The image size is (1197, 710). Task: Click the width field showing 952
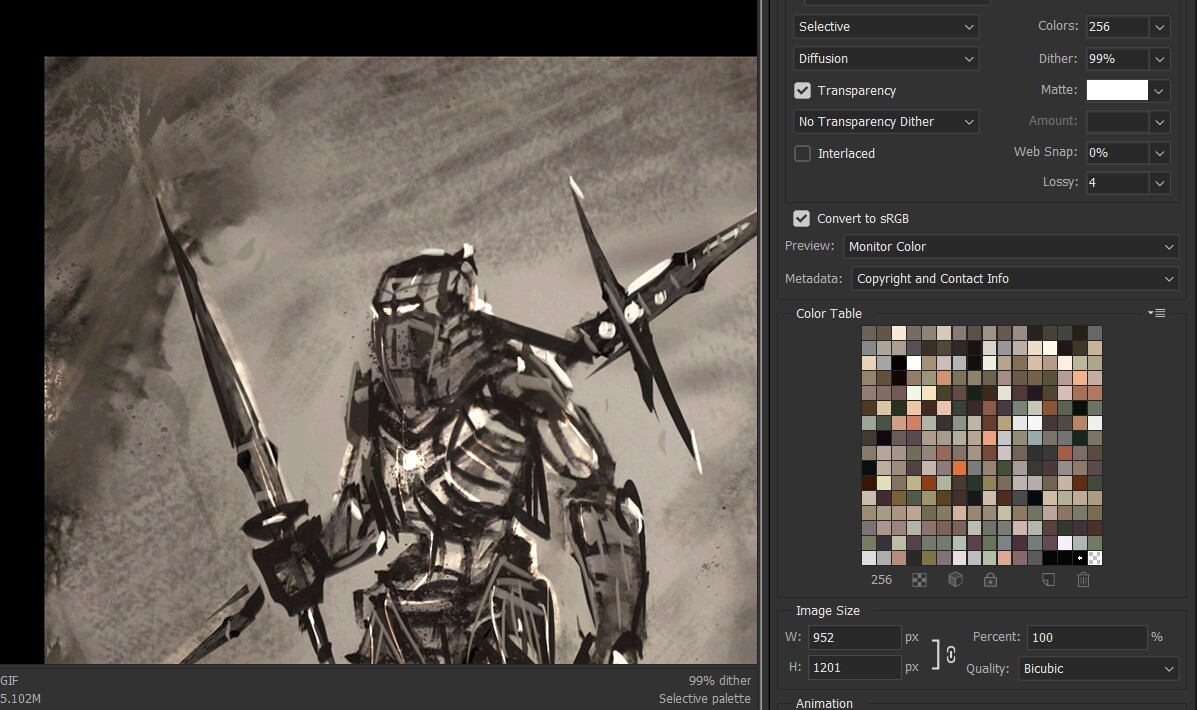click(854, 637)
